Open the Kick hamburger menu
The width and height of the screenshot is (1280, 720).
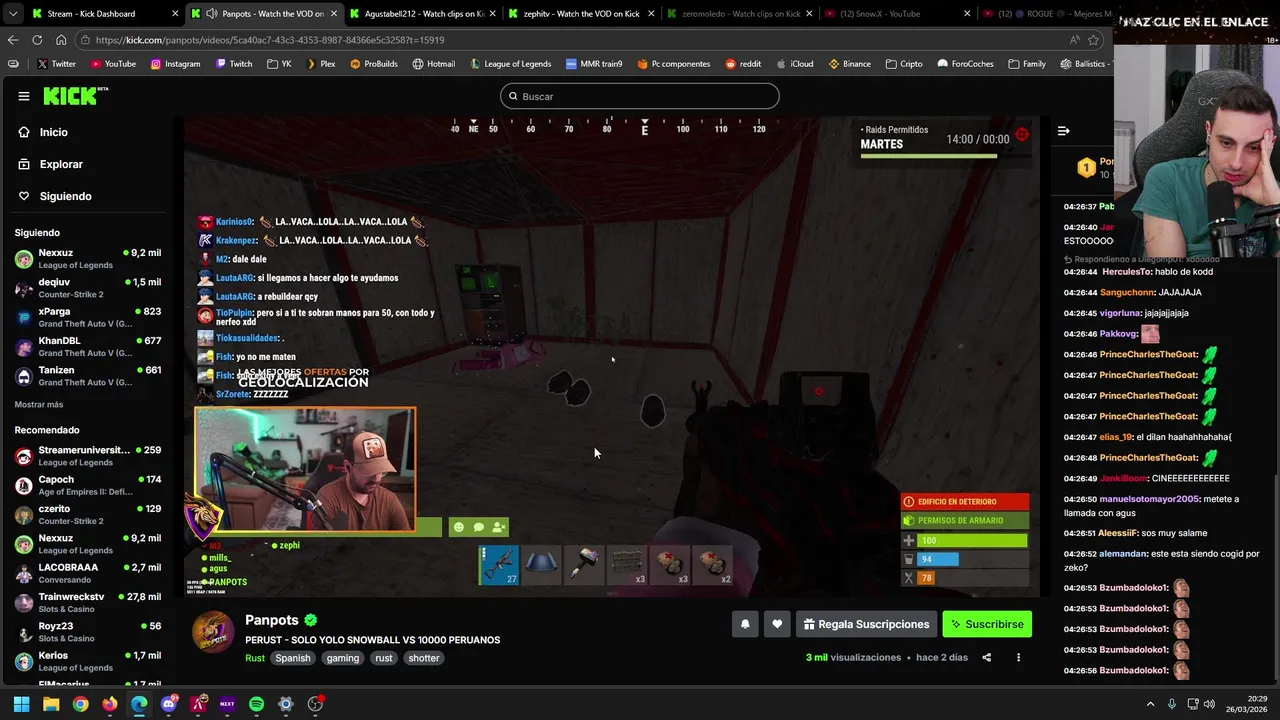23,96
